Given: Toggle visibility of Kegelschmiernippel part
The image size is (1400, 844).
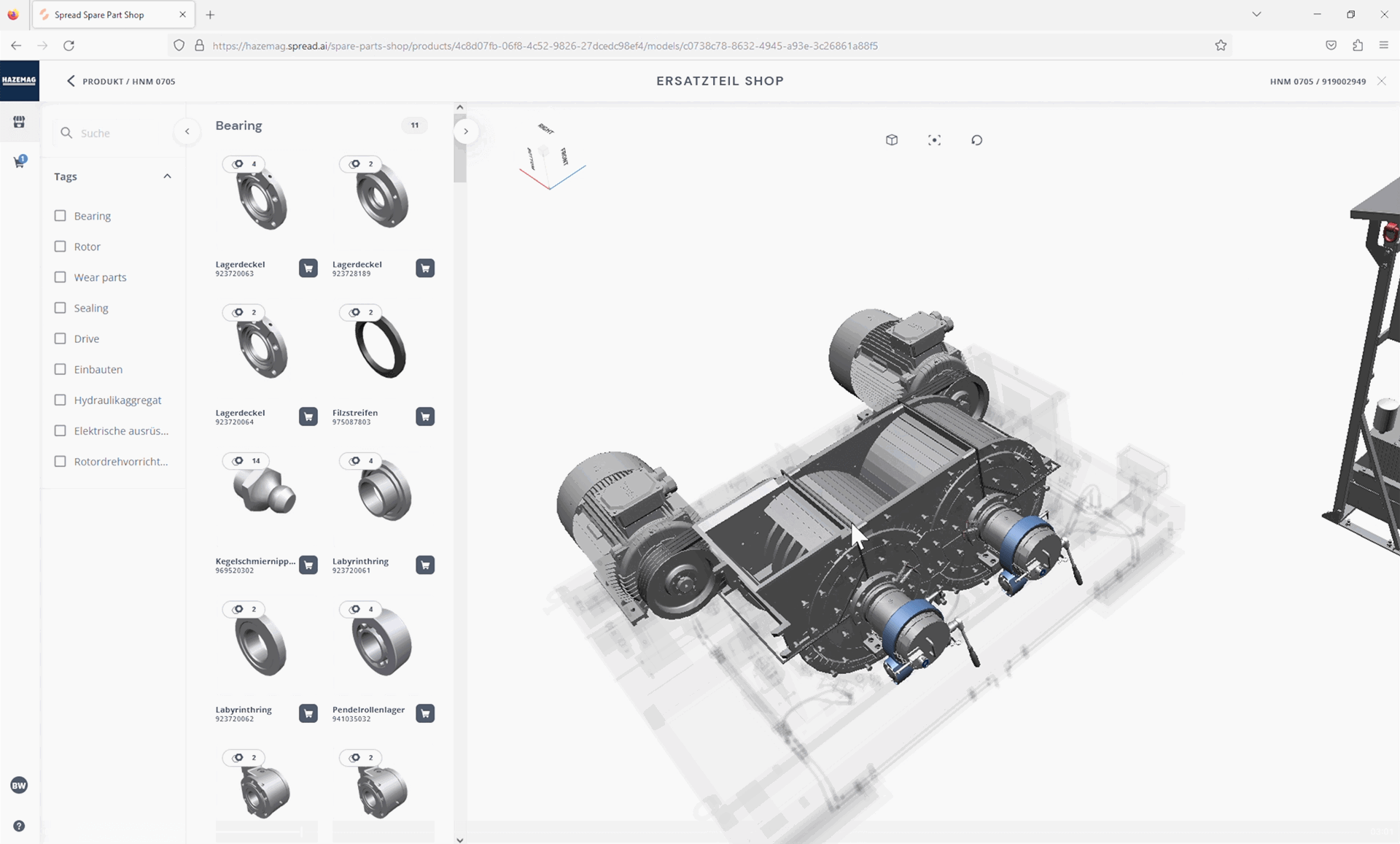Looking at the screenshot, I should coord(245,461).
